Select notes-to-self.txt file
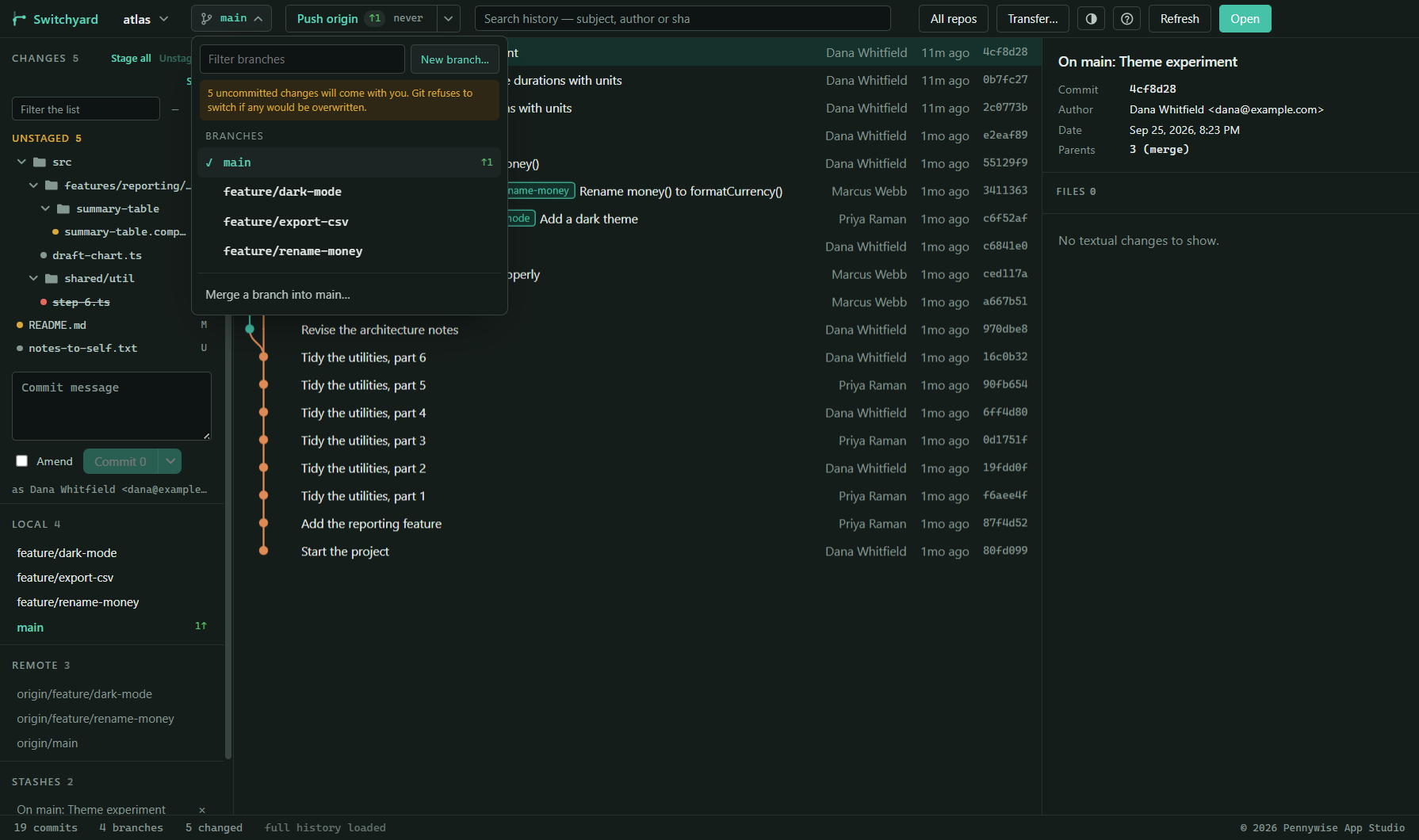 [112, 348]
